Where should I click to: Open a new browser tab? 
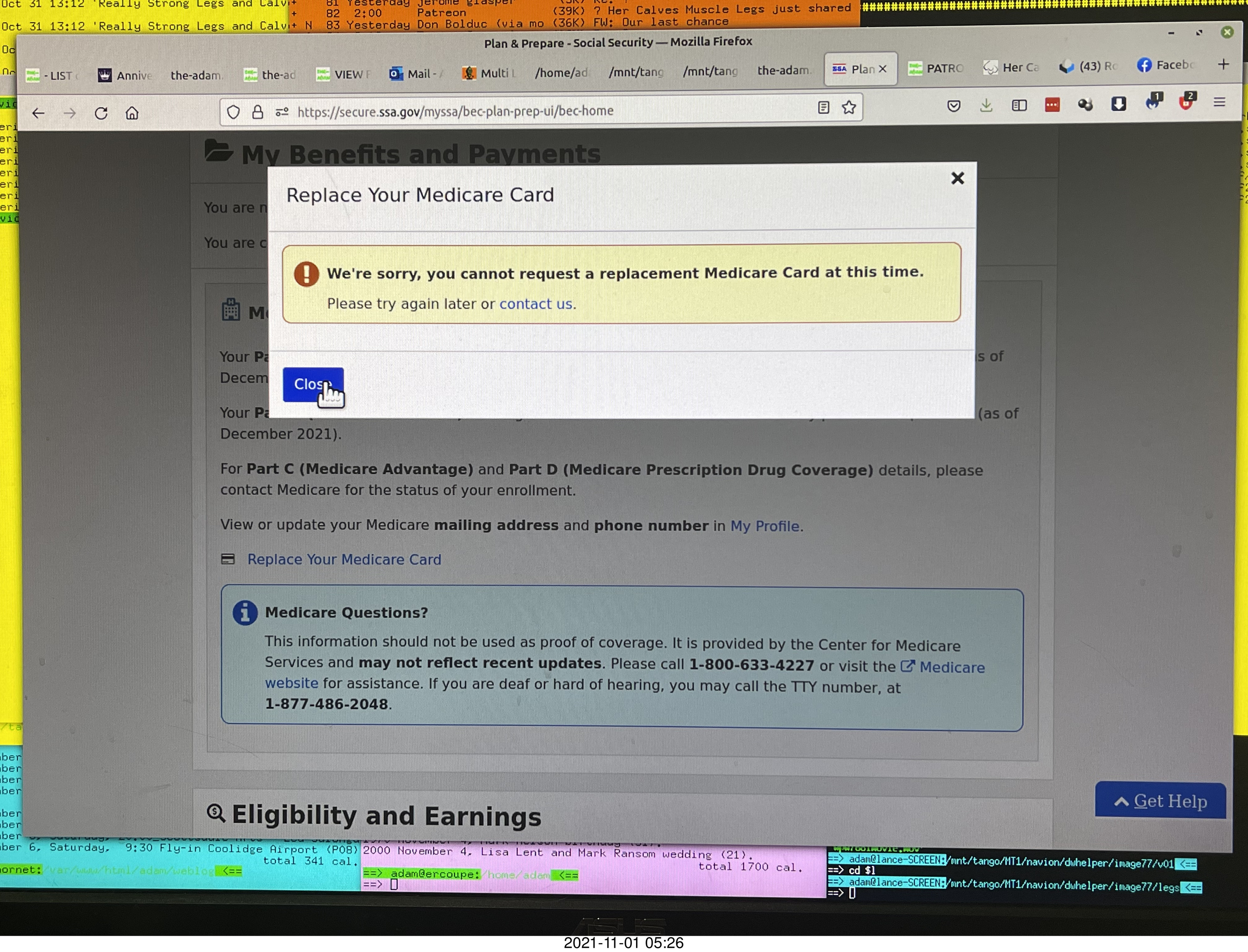coord(1223,65)
